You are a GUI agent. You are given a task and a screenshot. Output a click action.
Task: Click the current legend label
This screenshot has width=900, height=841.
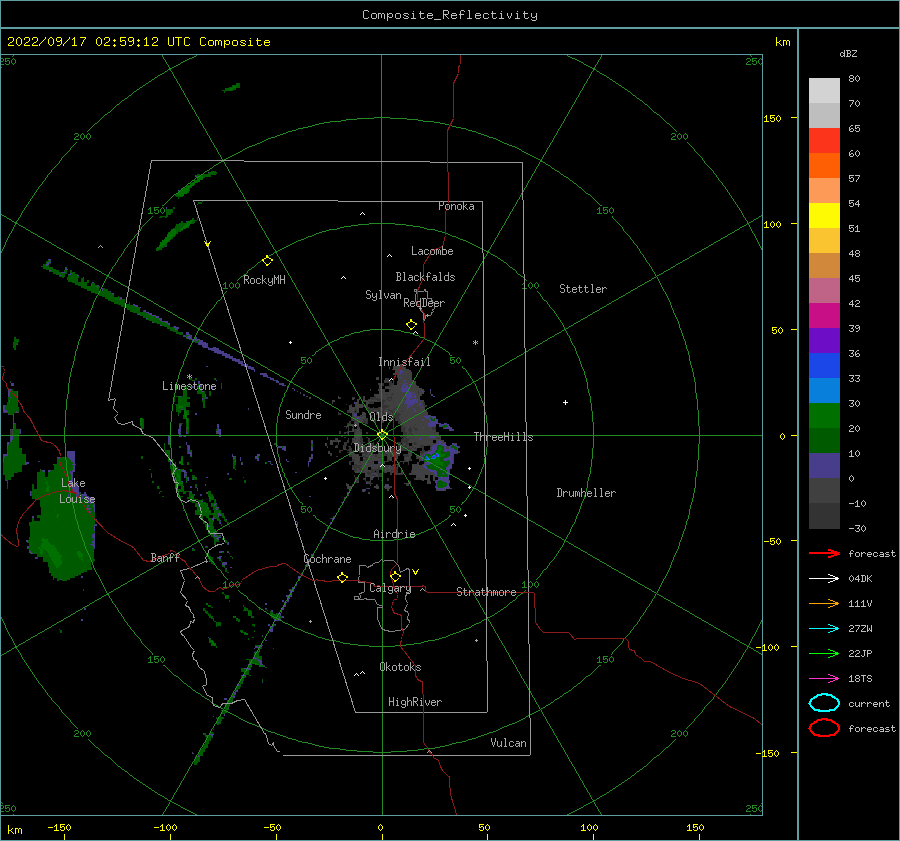[869, 704]
